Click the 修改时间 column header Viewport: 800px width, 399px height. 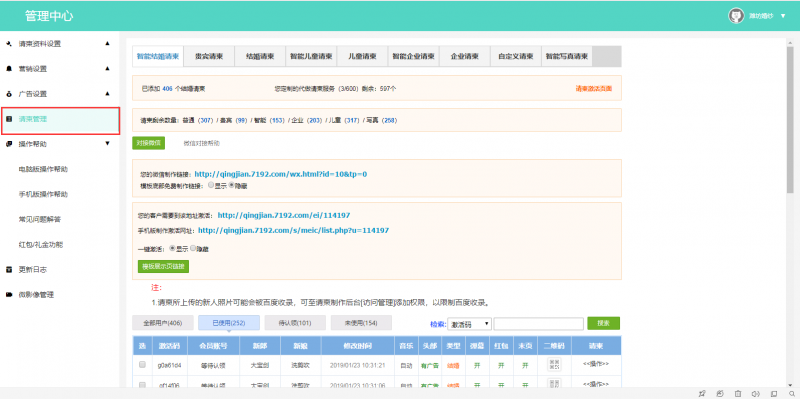(358, 346)
